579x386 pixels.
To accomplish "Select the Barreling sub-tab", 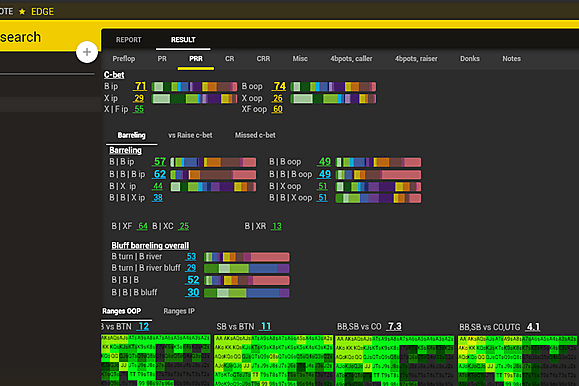I will click(131, 135).
